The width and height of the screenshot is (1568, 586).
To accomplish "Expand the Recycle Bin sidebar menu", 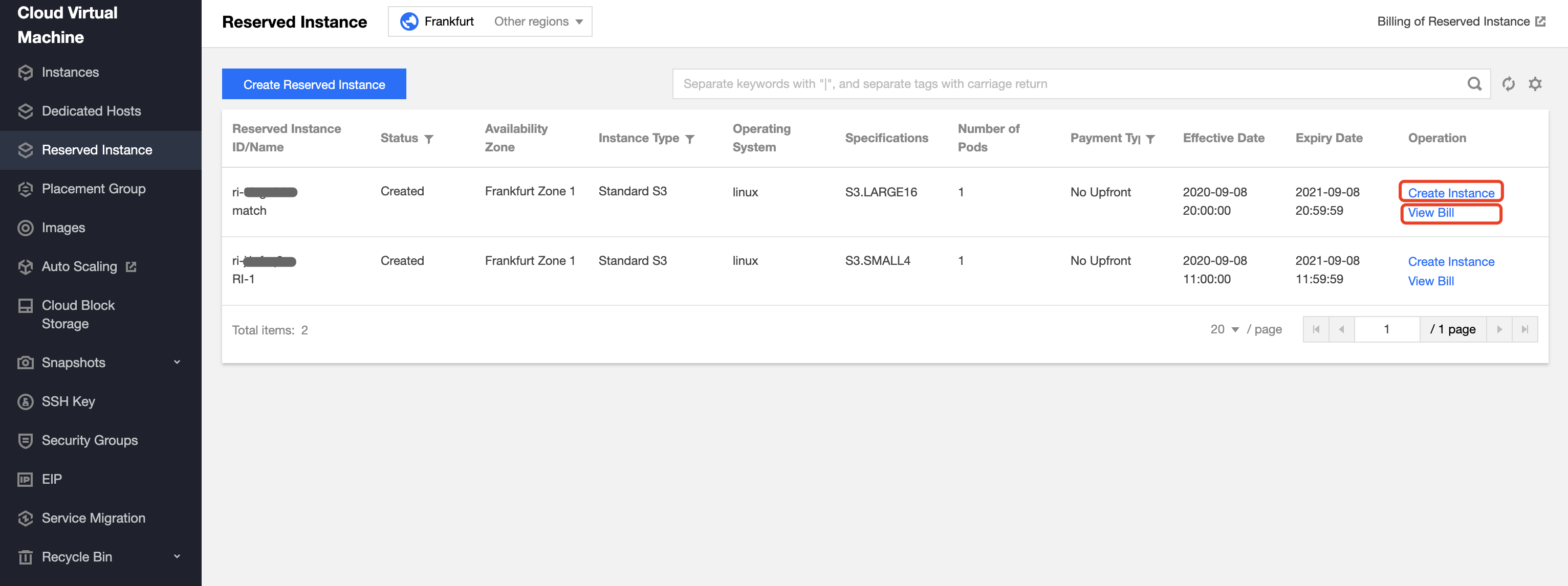I will point(177,556).
